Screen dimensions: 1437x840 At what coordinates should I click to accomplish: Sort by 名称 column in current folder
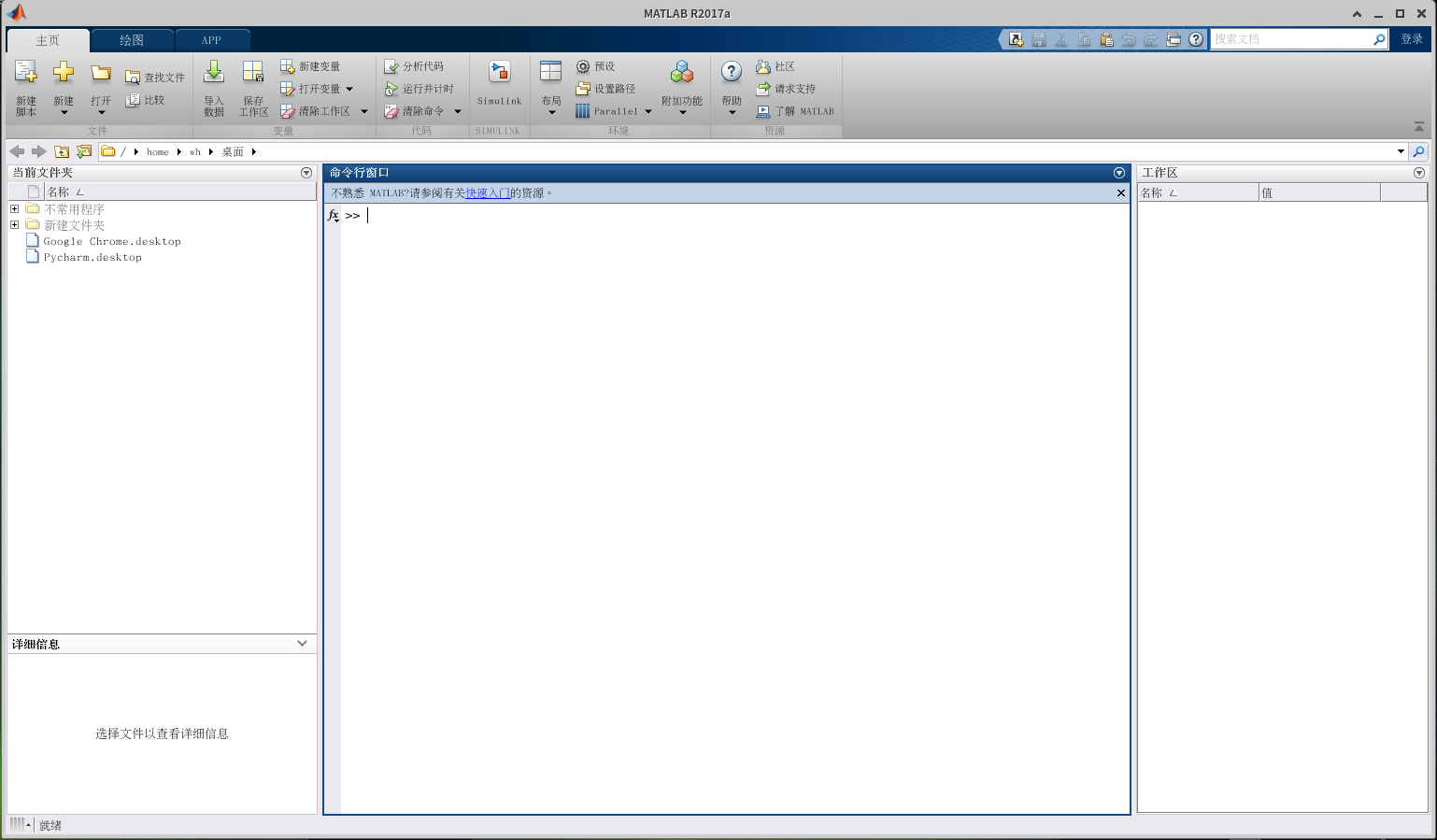[180, 192]
